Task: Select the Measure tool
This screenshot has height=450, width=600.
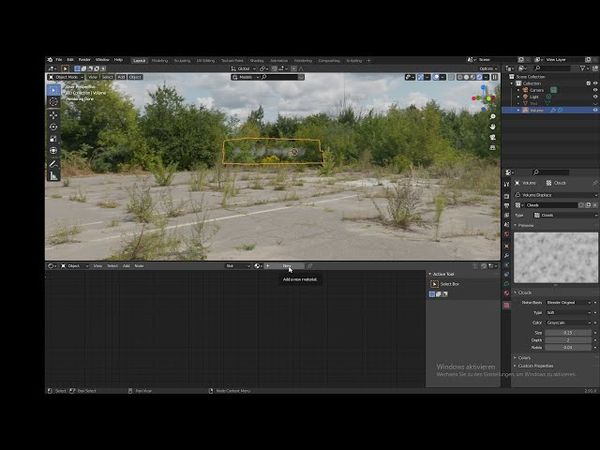Action: click(x=54, y=176)
